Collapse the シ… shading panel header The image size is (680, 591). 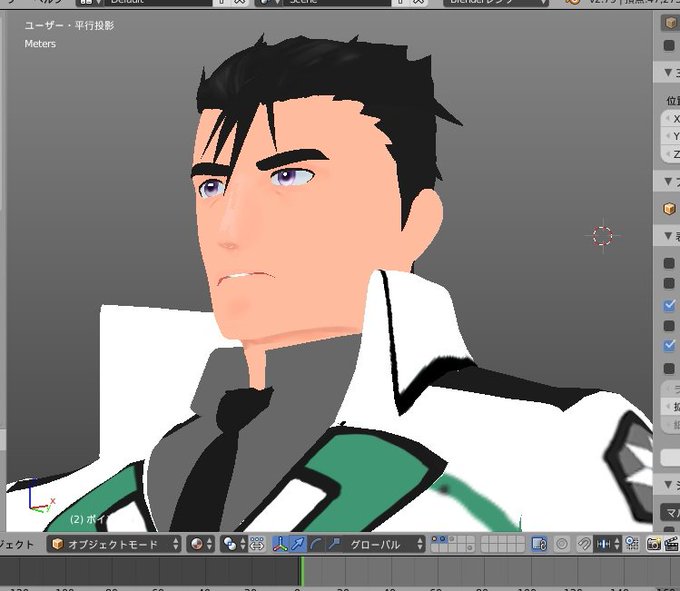pyautogui.click(x=668, y=485)
